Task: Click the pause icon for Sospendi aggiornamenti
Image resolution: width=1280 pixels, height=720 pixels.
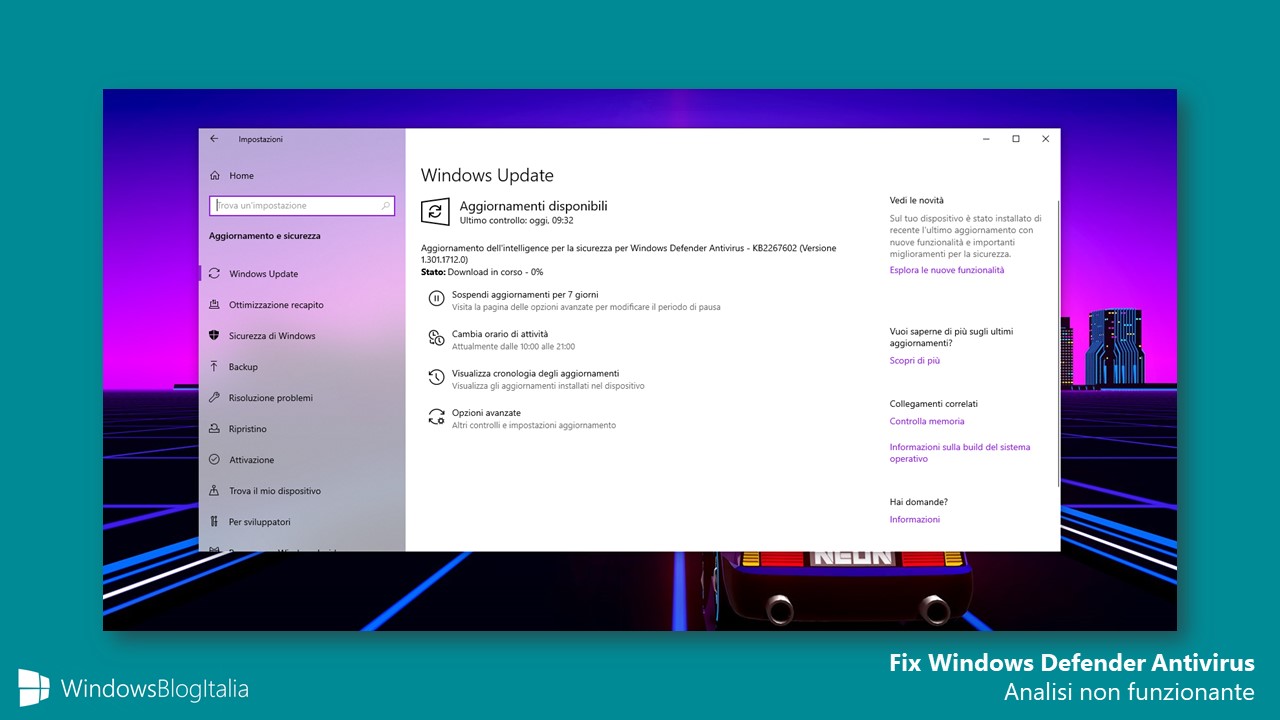Action: 436,298
